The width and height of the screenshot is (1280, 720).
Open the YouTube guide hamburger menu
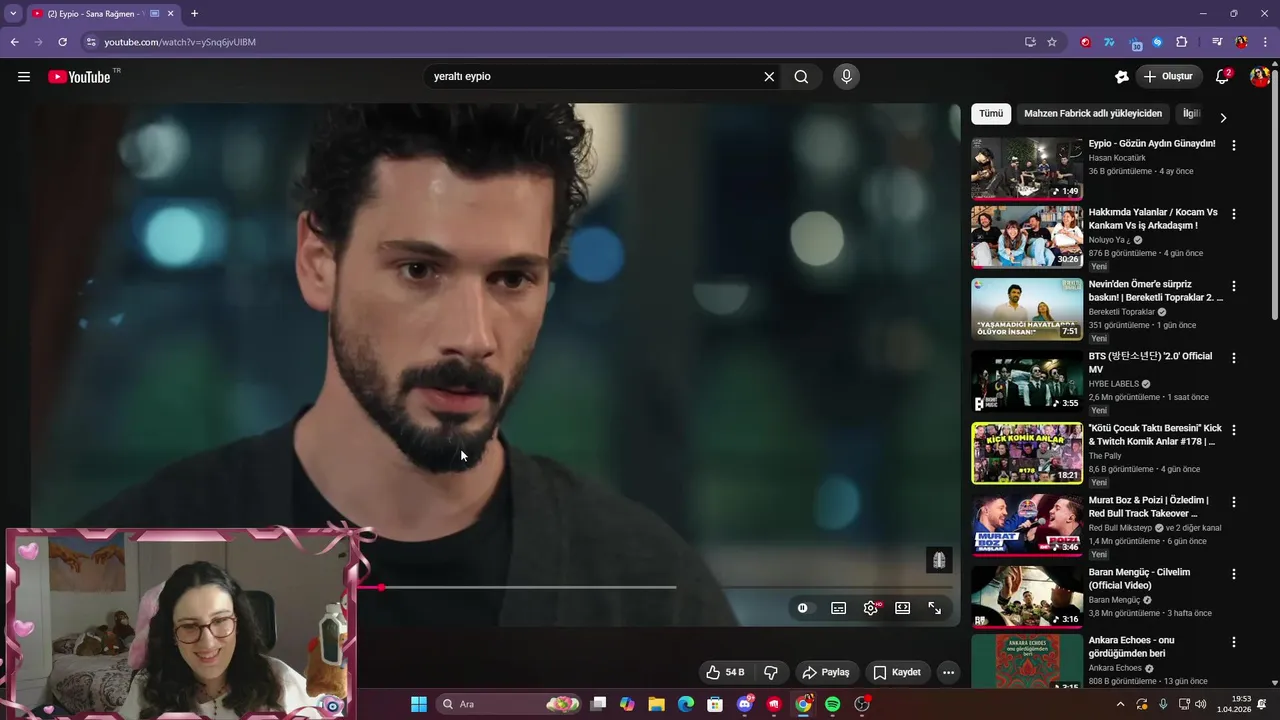[x=24, y=77]
